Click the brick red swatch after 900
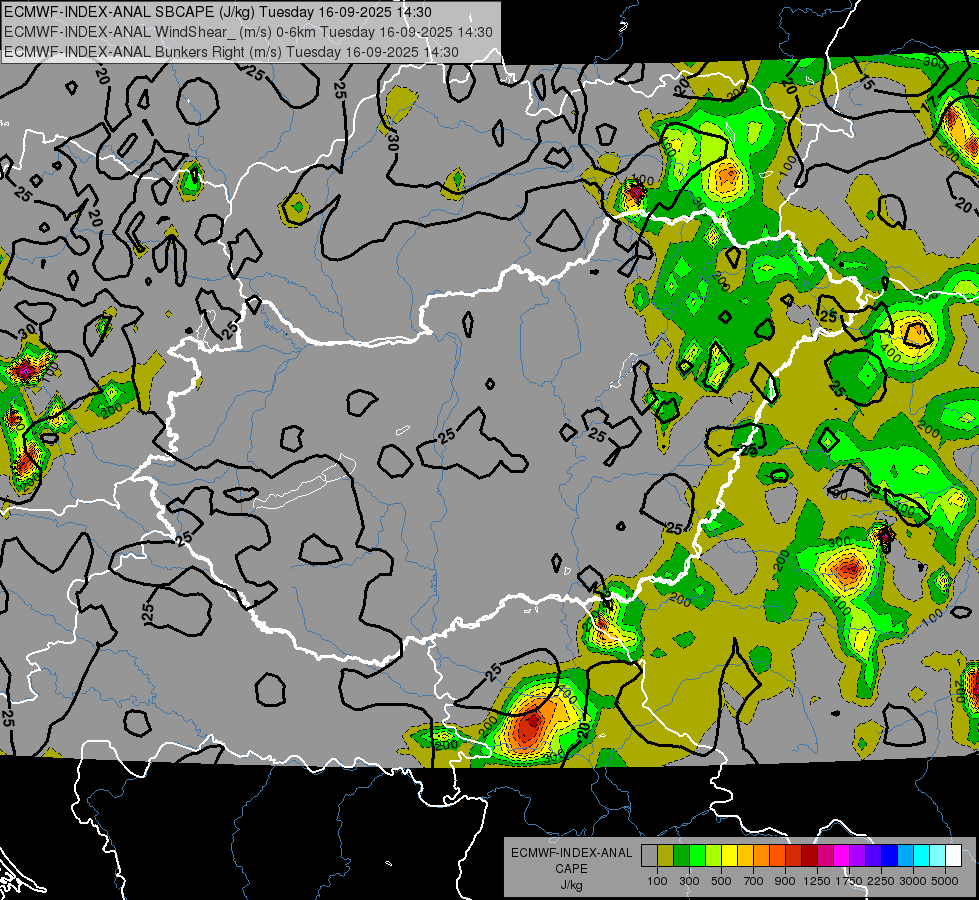This screenshot has height=900, width=979. (794, 856)
